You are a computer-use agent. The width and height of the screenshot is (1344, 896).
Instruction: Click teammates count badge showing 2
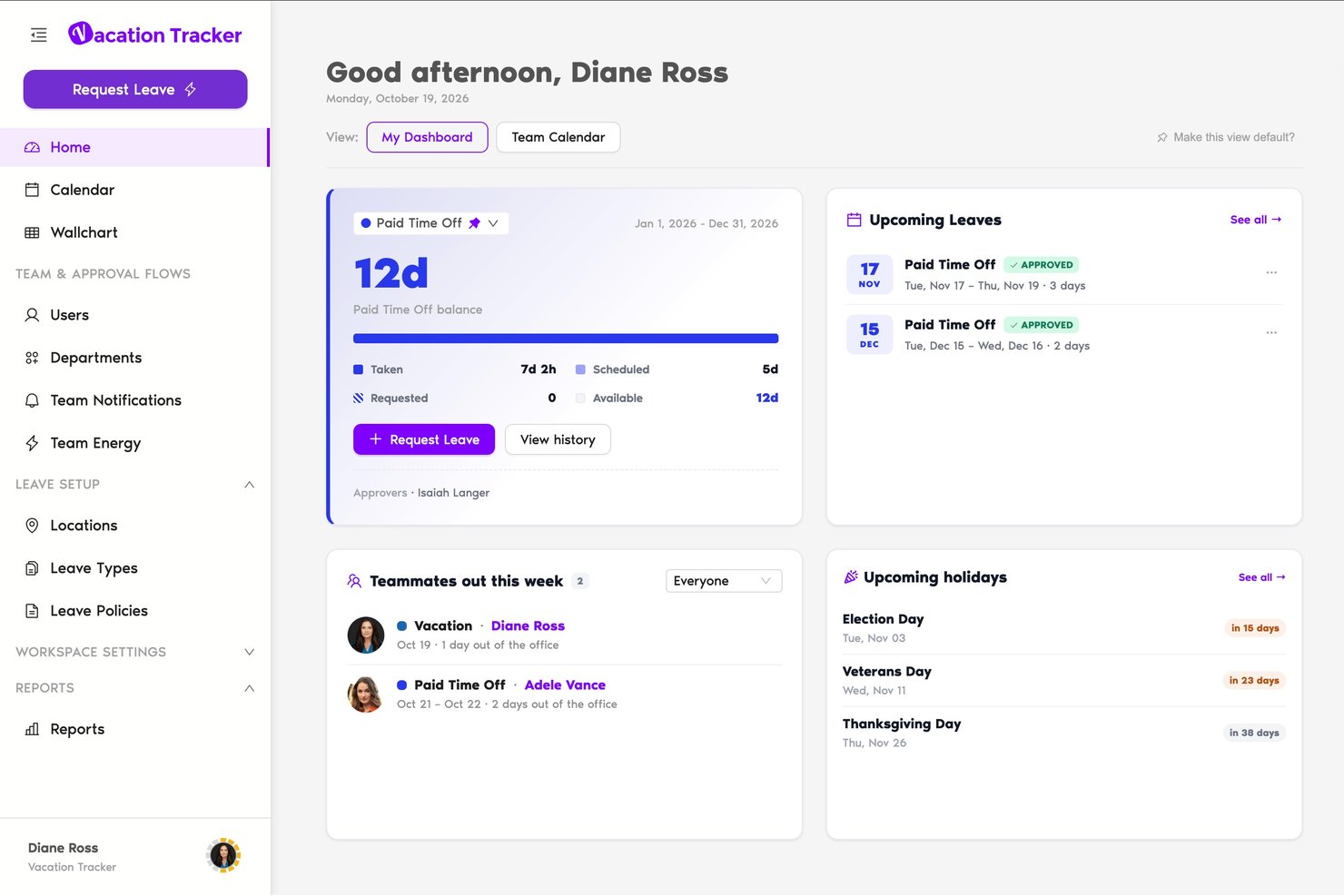pos(580,581)
